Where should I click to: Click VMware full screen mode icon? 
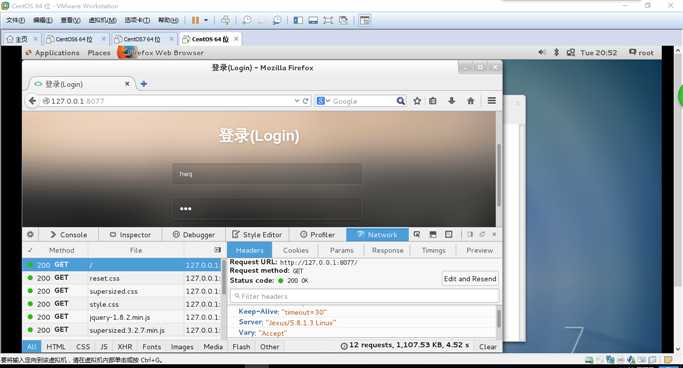(328, 20)
